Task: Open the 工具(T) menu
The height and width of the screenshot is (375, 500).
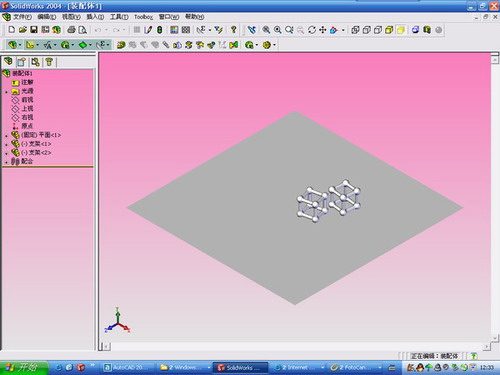Action: pyautogui.click(x=119, y=17)
